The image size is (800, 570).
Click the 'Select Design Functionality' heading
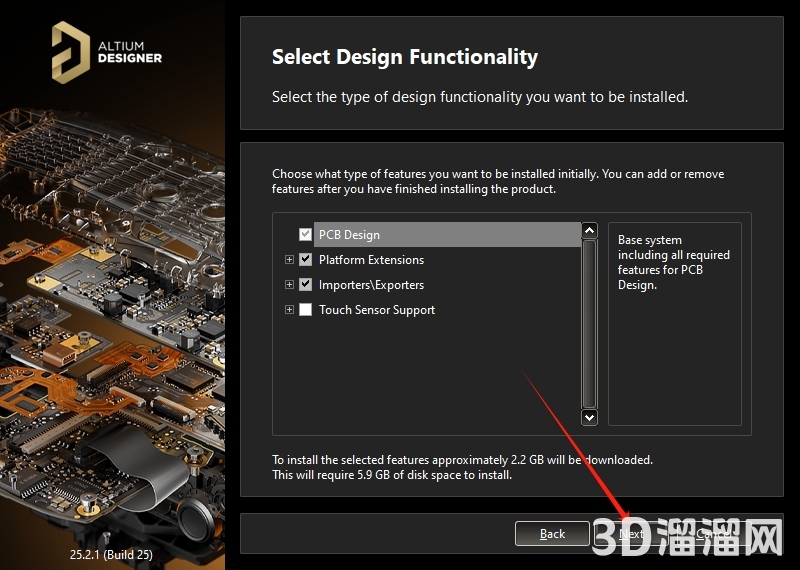[405, 57]
